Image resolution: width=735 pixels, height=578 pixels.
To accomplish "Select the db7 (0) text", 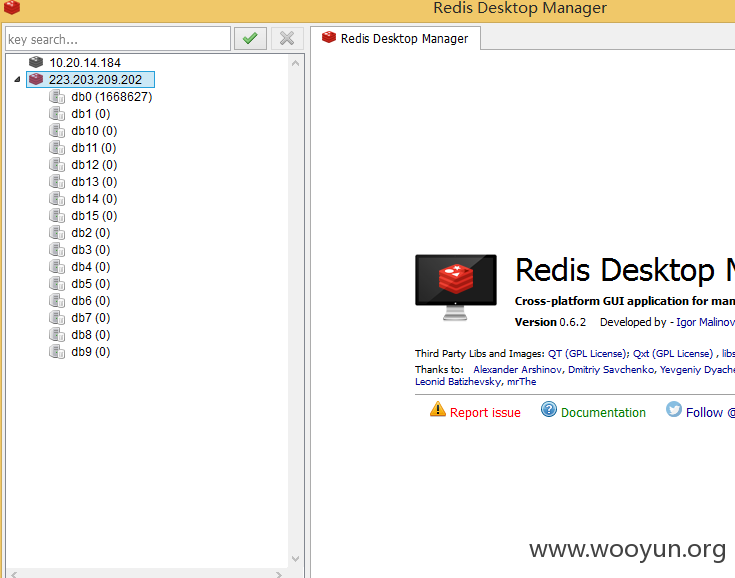I will (x=90, y=318).
